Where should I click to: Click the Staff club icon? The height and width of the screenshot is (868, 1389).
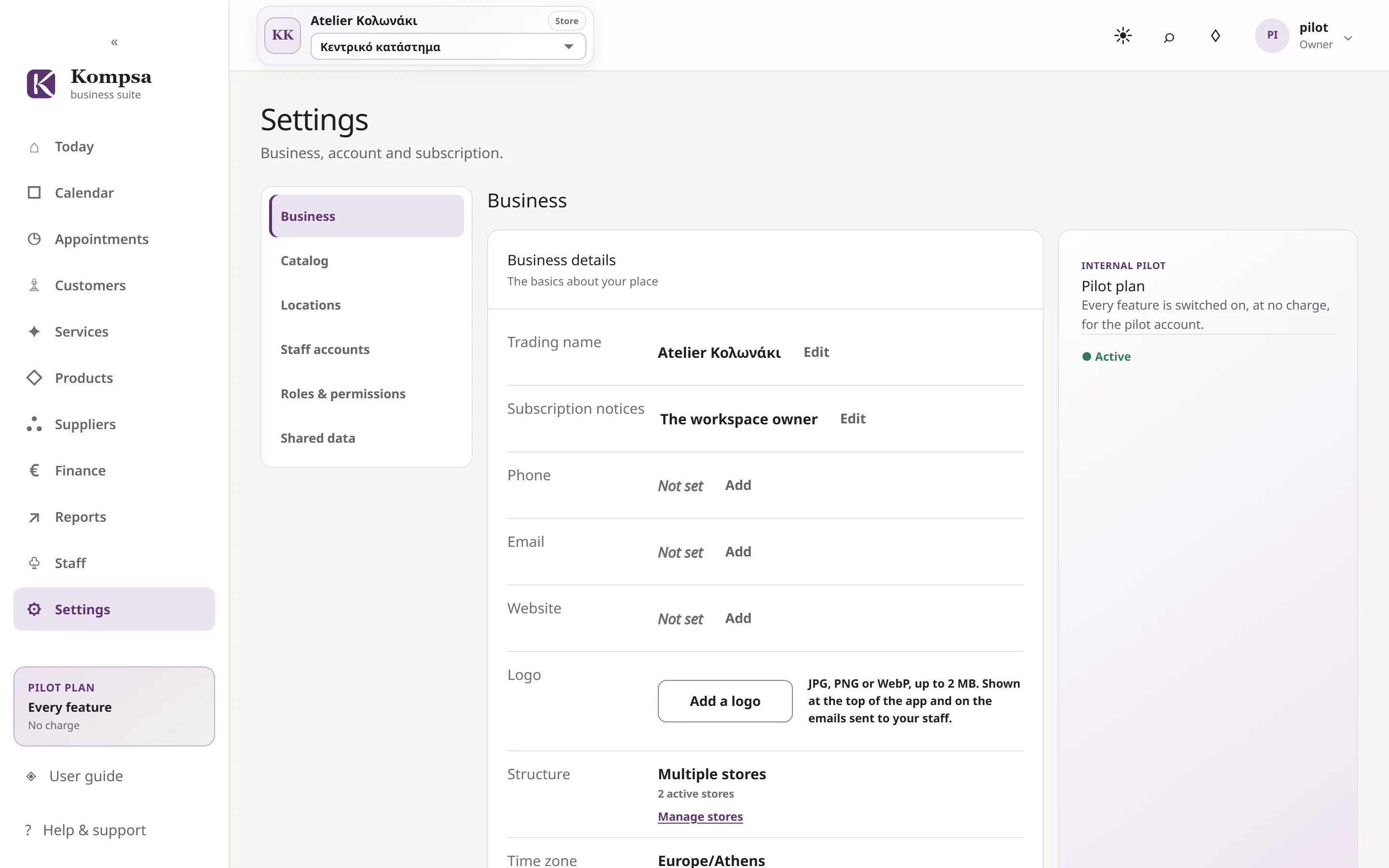[34, 563]
